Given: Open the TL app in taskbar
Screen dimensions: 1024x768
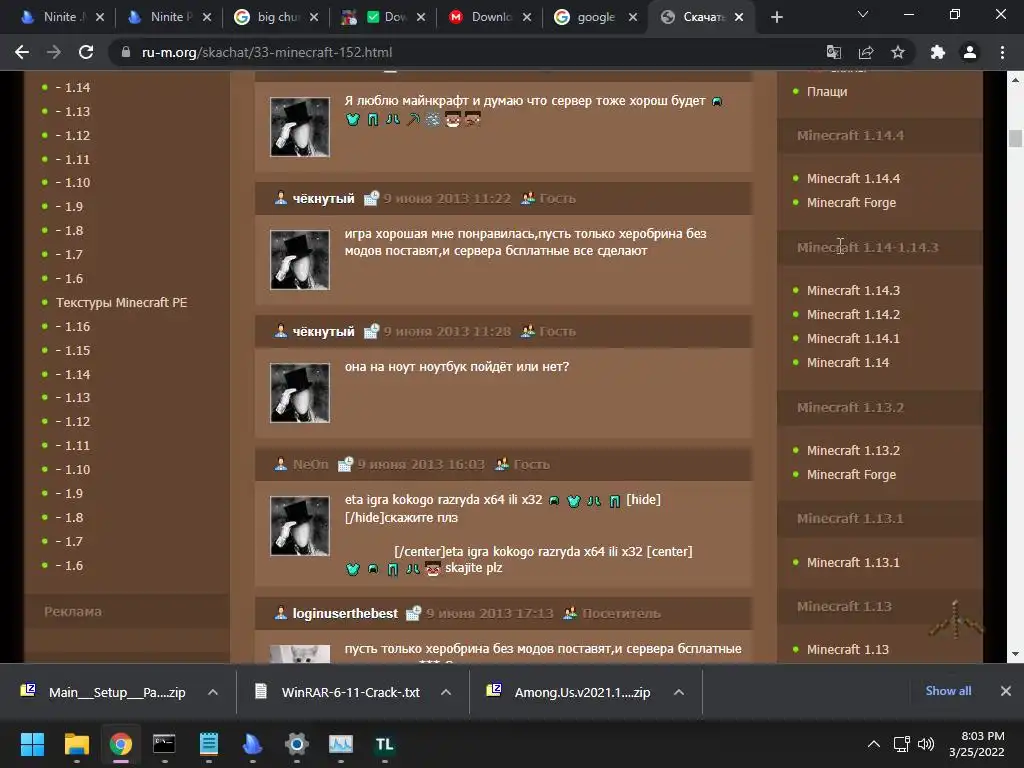Looking at the screenshot, I should click(385, 744).
